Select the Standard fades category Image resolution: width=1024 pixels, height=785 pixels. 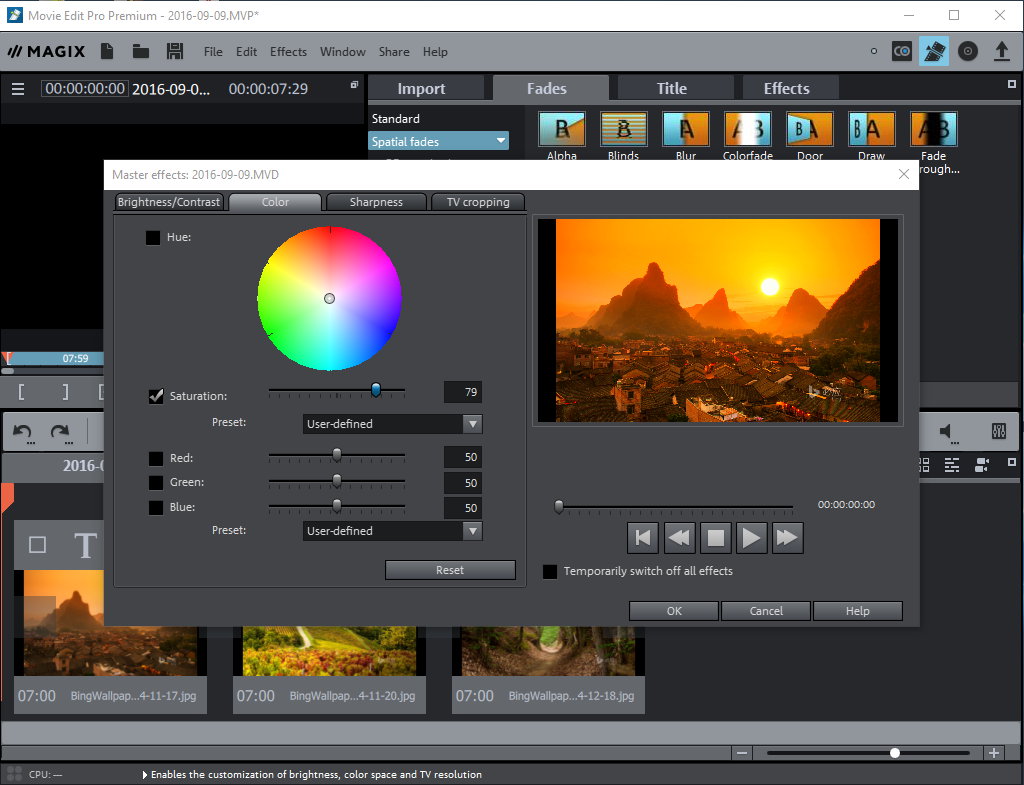tap(396, 119)
